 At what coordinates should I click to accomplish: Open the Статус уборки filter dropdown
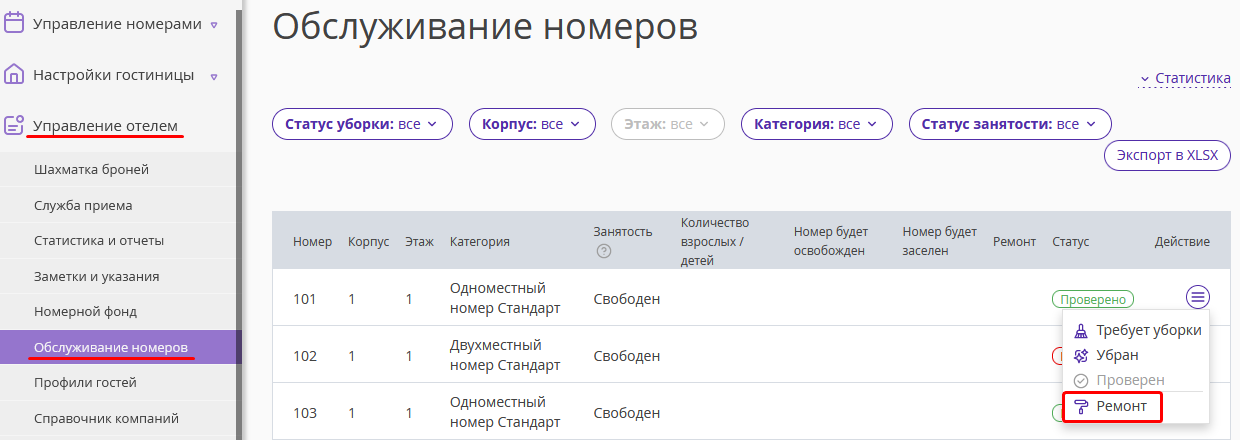pos(362,124)
